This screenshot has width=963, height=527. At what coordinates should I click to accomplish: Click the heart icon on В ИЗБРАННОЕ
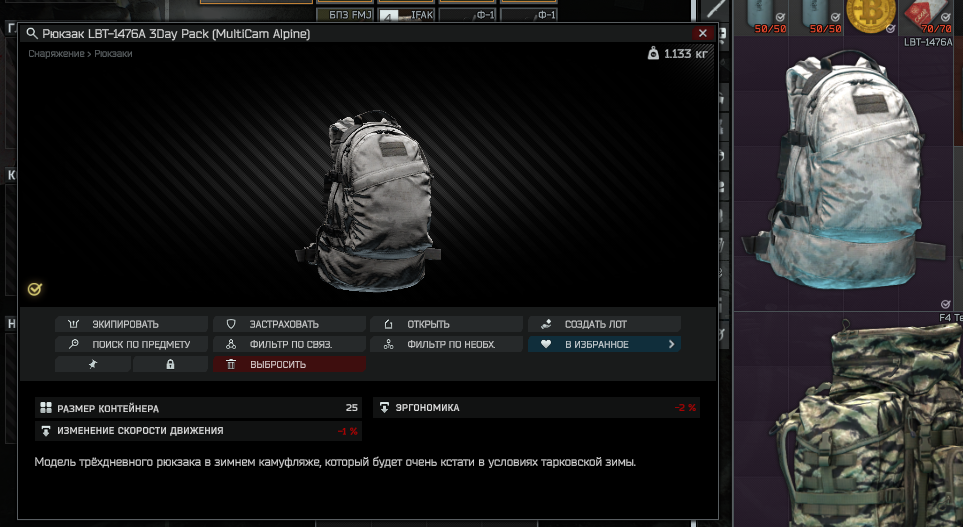(x=545, y=344)
